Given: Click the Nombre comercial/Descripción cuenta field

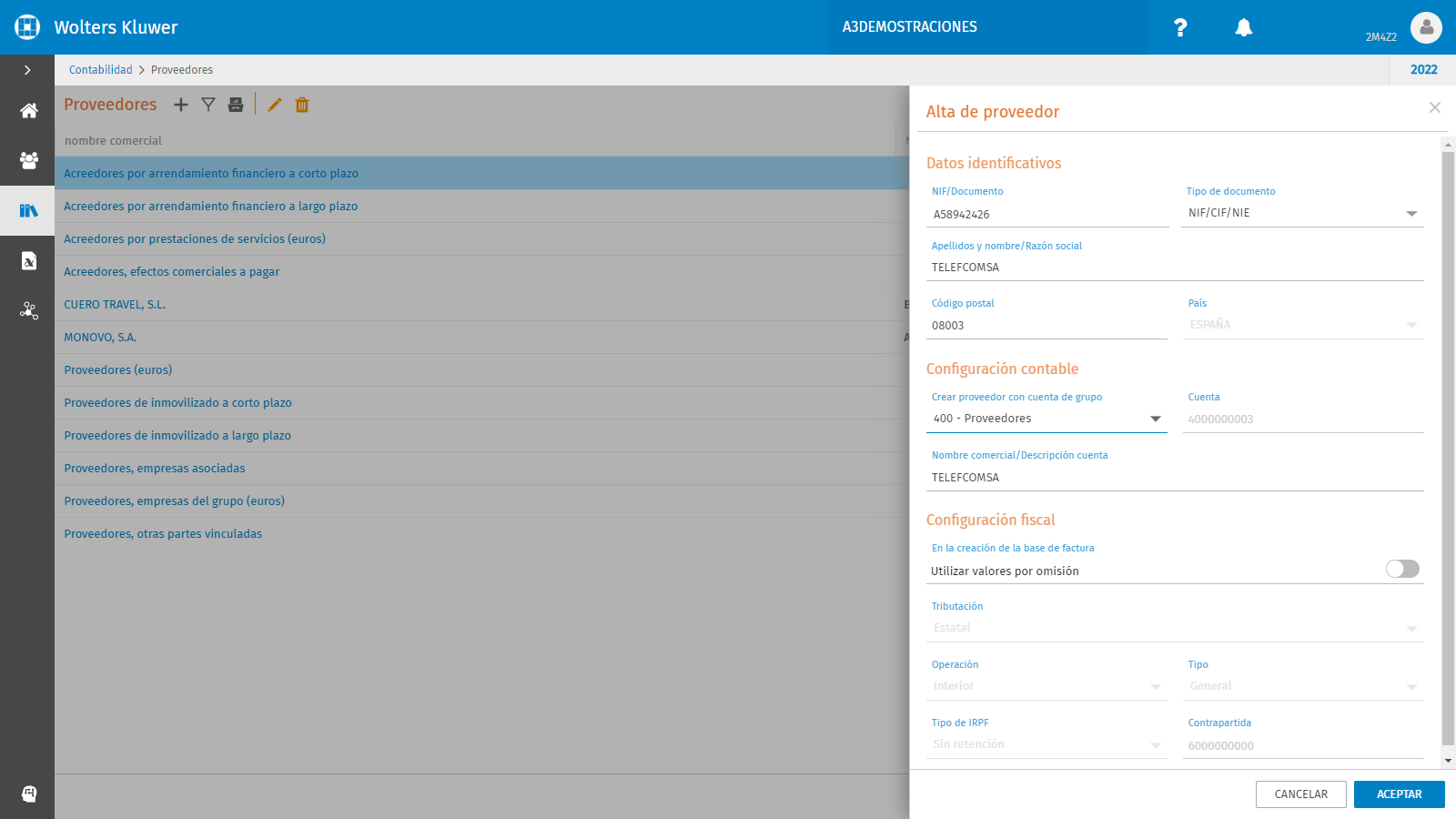Looking at the screenshot, I should (1175, 478).
